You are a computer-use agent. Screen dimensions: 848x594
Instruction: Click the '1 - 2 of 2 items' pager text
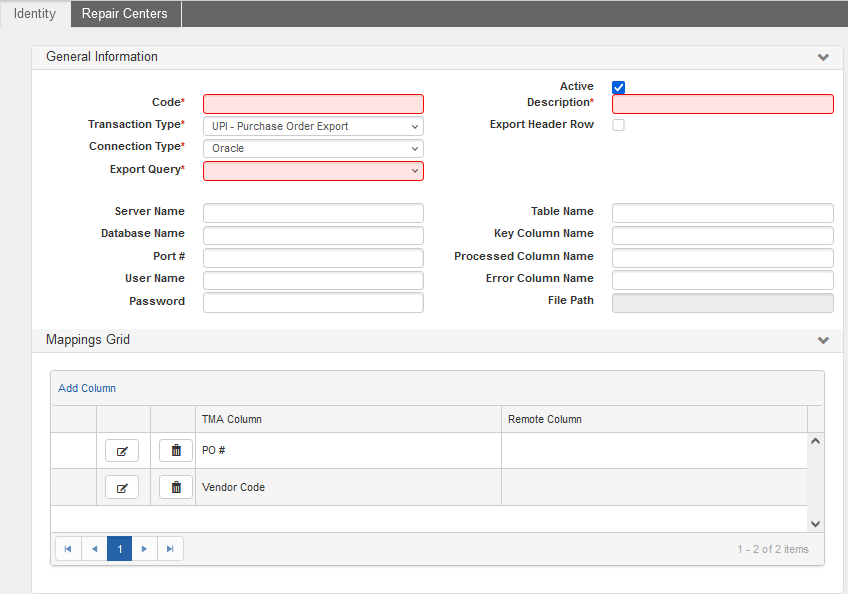coord(773,549)
